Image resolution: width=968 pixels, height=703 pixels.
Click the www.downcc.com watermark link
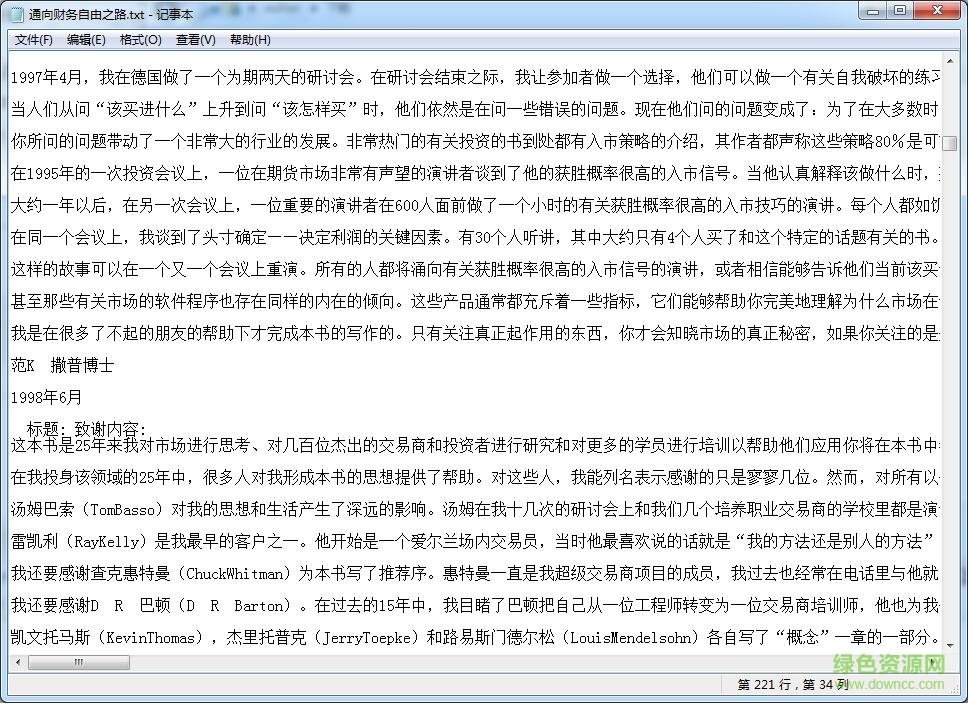point(888,685)
